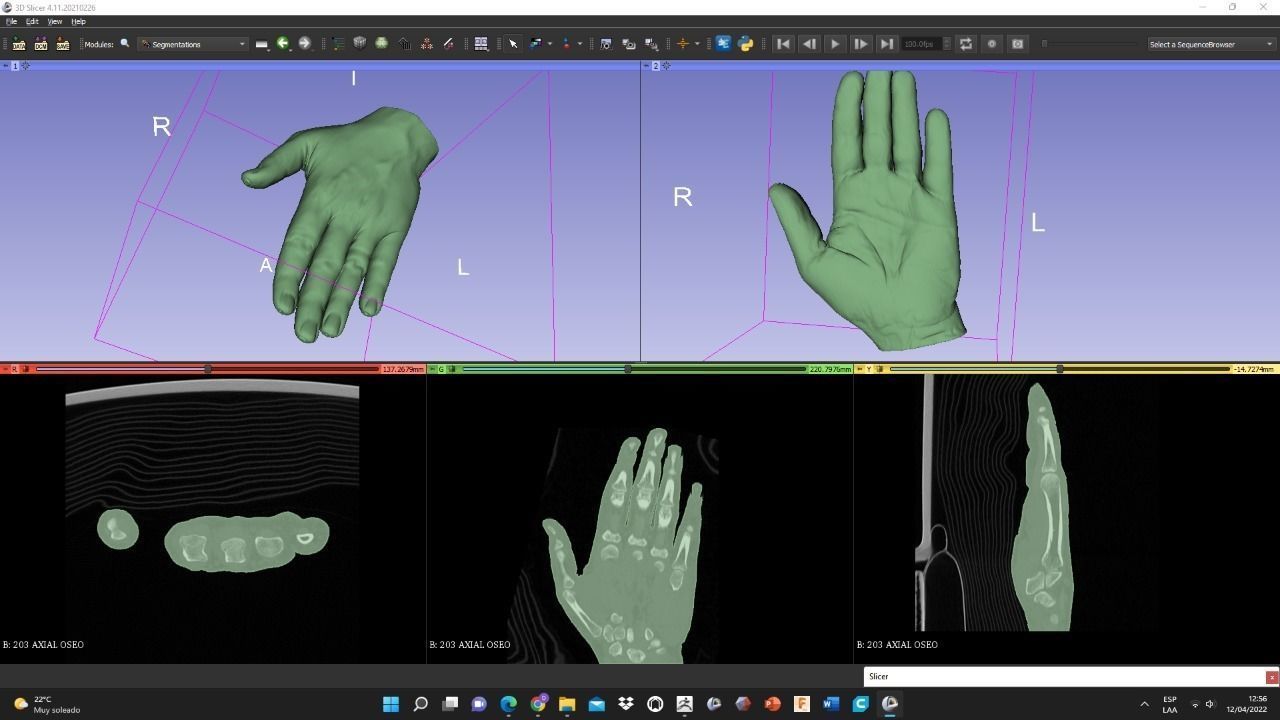Open the View menu
The image size is (1280, 720).
coord(54,21)
